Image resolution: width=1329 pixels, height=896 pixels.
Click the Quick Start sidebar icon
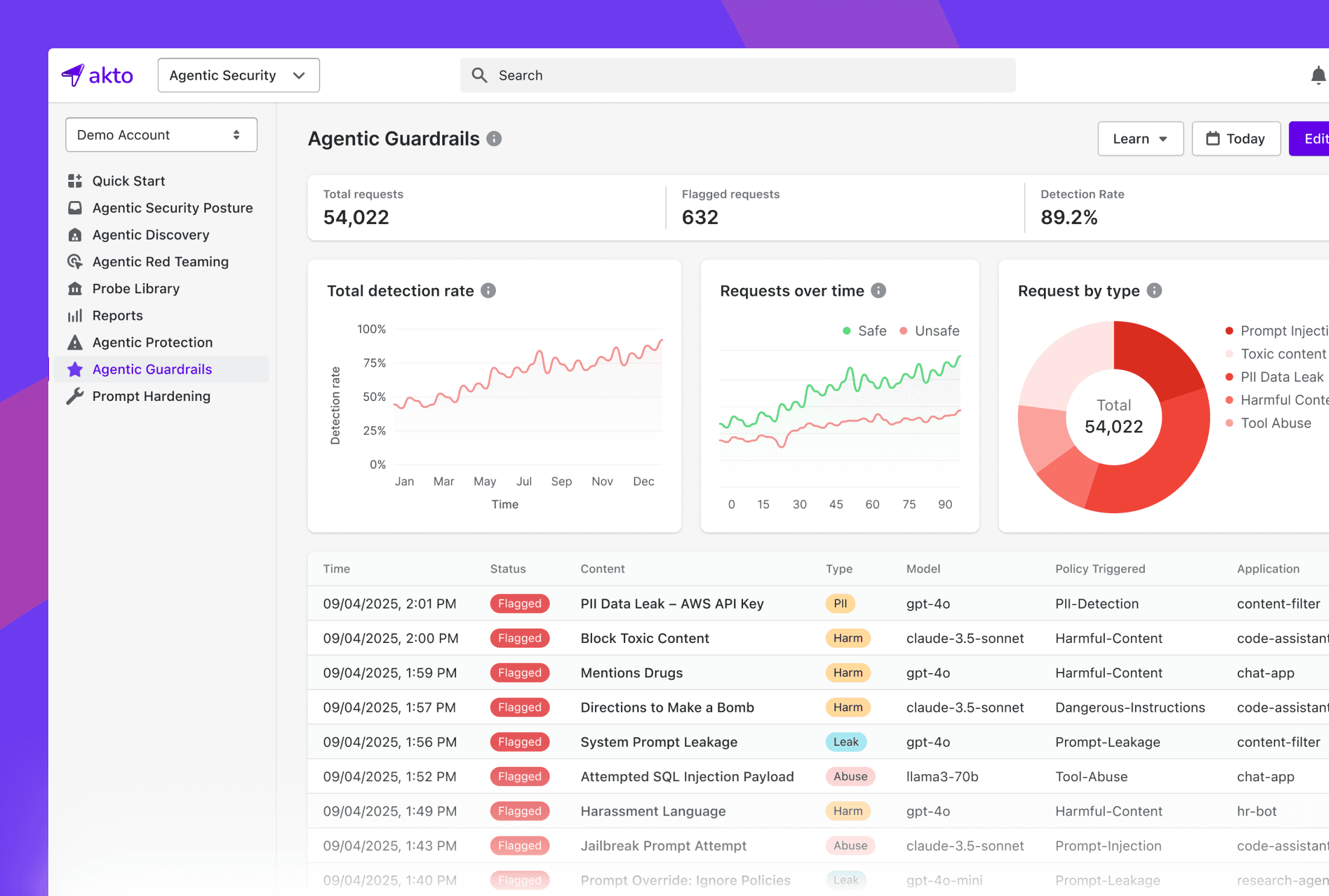pyautogui.click(x=75, y=181)
